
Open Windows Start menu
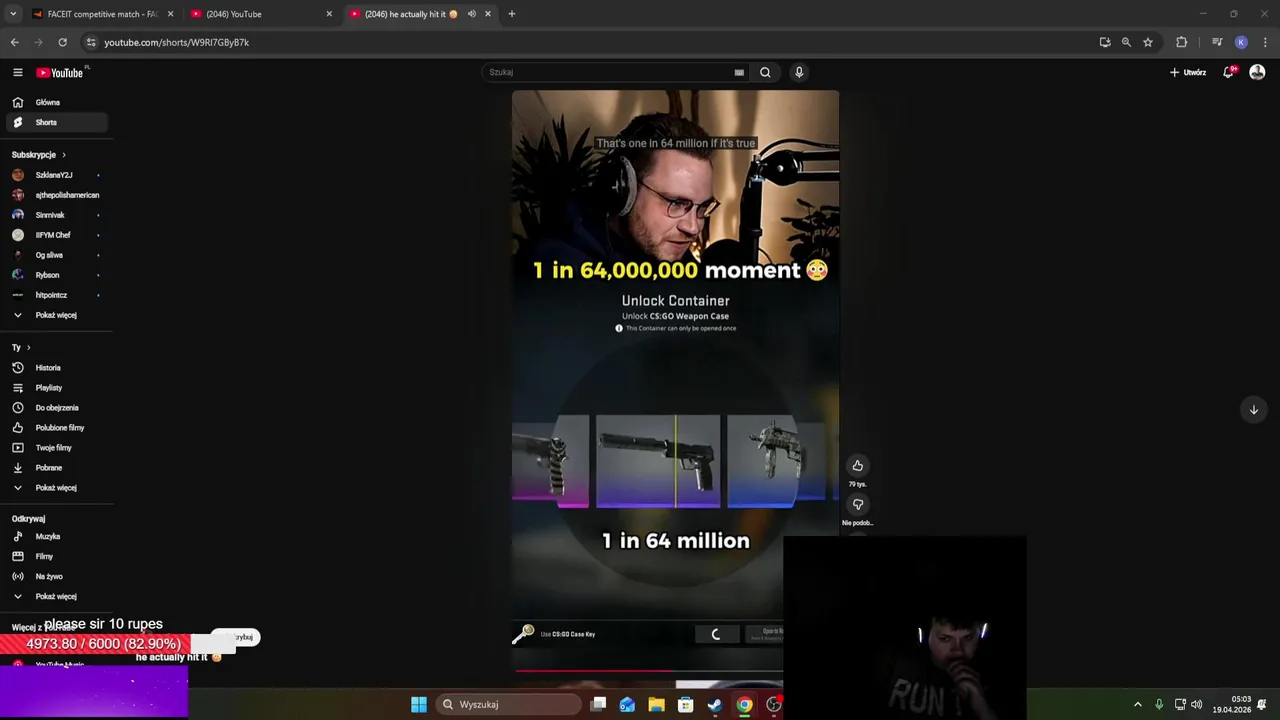pos(419,704)
